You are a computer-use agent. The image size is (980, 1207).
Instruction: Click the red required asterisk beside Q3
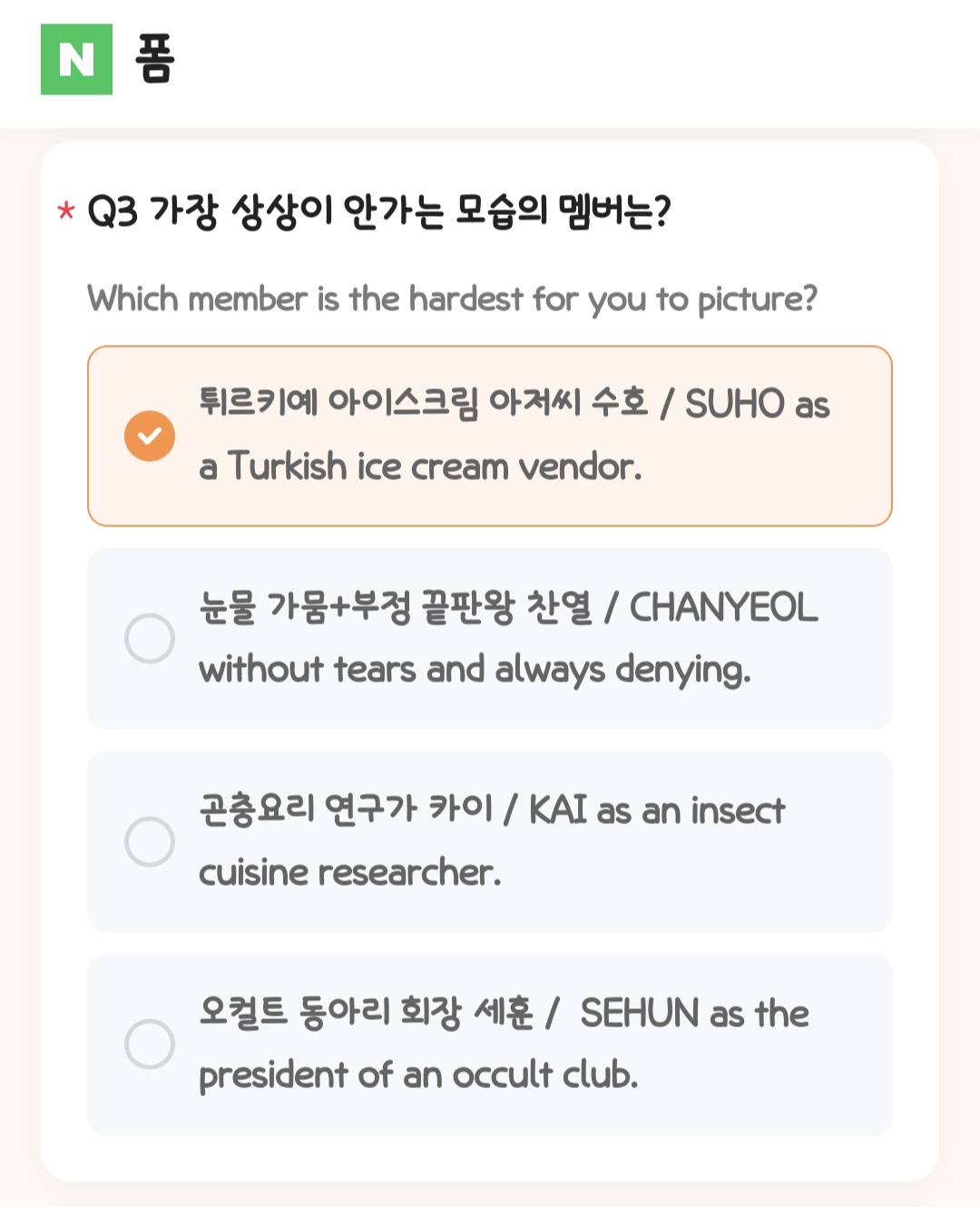(x=65, y=212)
